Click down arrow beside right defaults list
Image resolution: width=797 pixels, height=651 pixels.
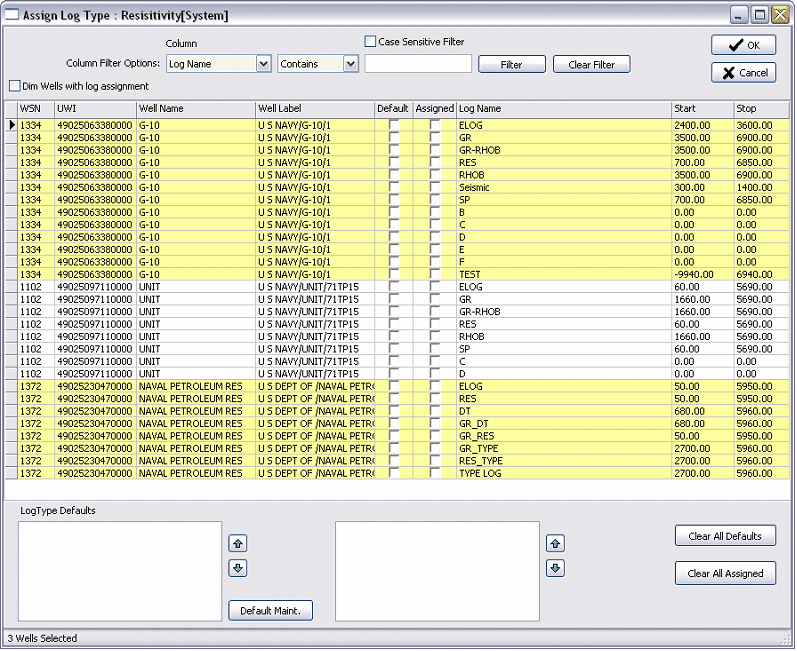[x=556, y=568]
